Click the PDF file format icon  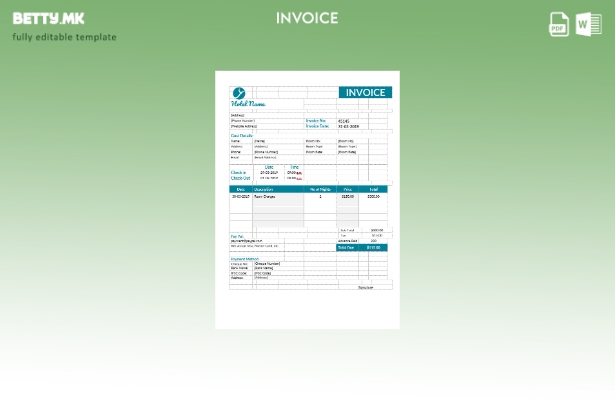(559, 24)
